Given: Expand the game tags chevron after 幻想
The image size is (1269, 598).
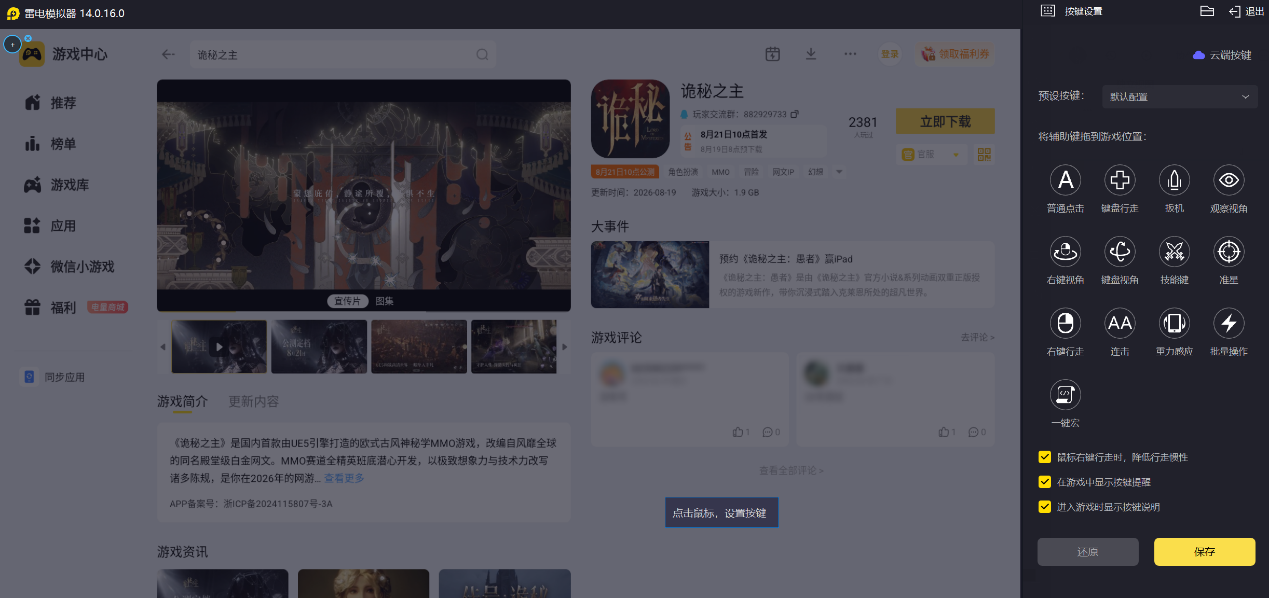Looking at the screenshot, I should coord(839,172).
